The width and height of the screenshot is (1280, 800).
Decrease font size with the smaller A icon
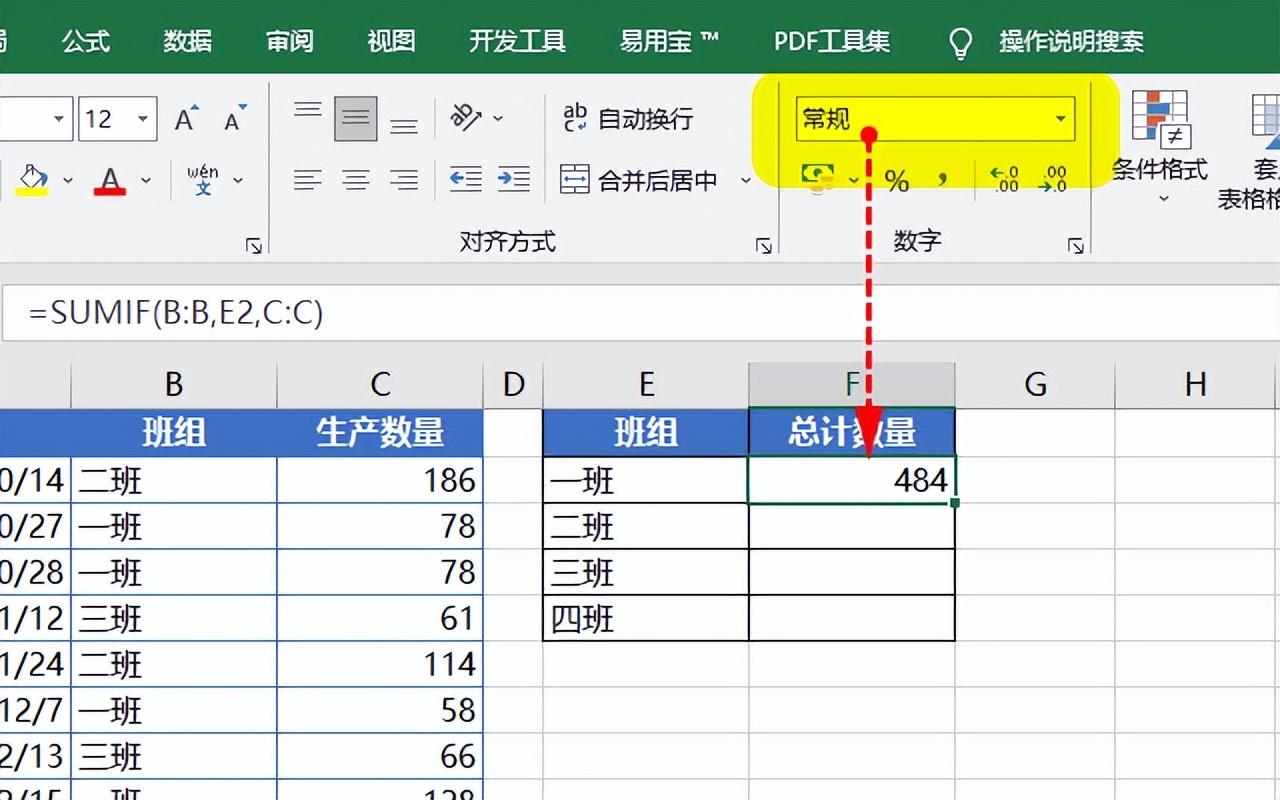coord(236,119)
